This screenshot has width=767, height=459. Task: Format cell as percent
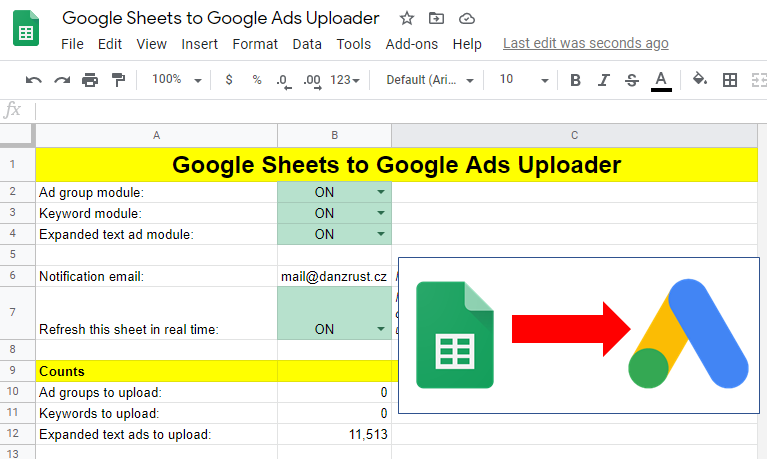[x=257, y=79]
